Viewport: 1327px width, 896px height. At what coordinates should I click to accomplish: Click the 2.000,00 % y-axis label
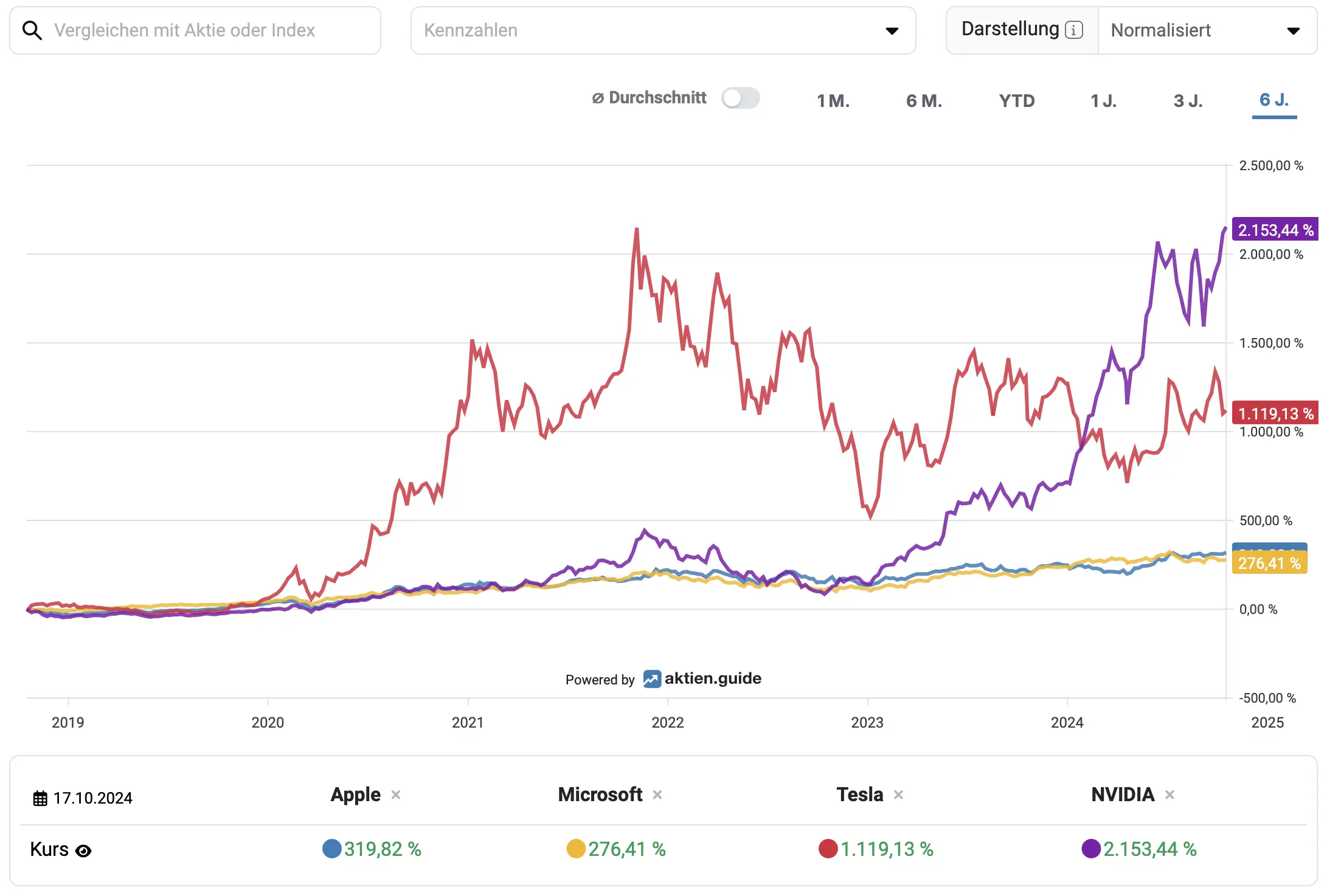1271,254
